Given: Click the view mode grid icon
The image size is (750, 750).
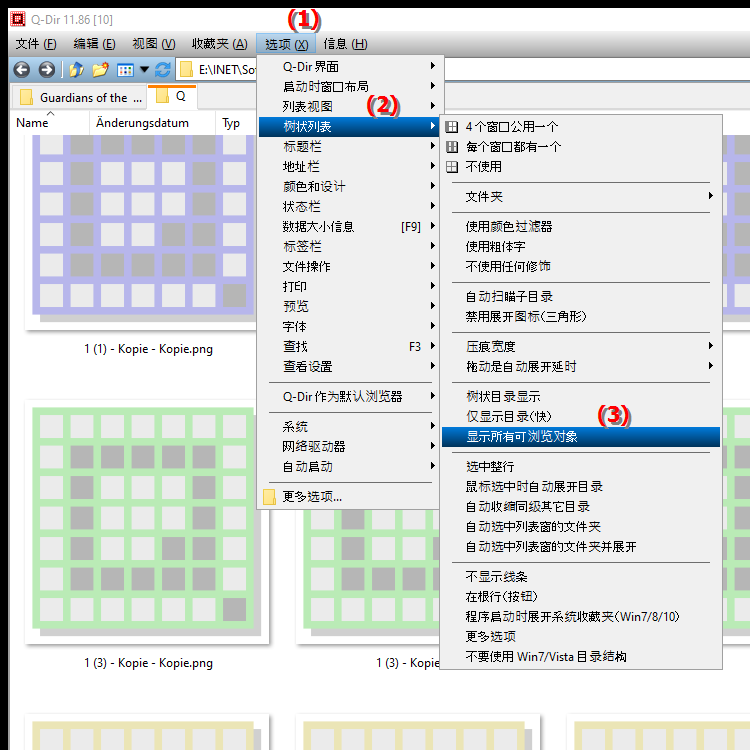Looking at the screenshot, I should tap(125, 70).
